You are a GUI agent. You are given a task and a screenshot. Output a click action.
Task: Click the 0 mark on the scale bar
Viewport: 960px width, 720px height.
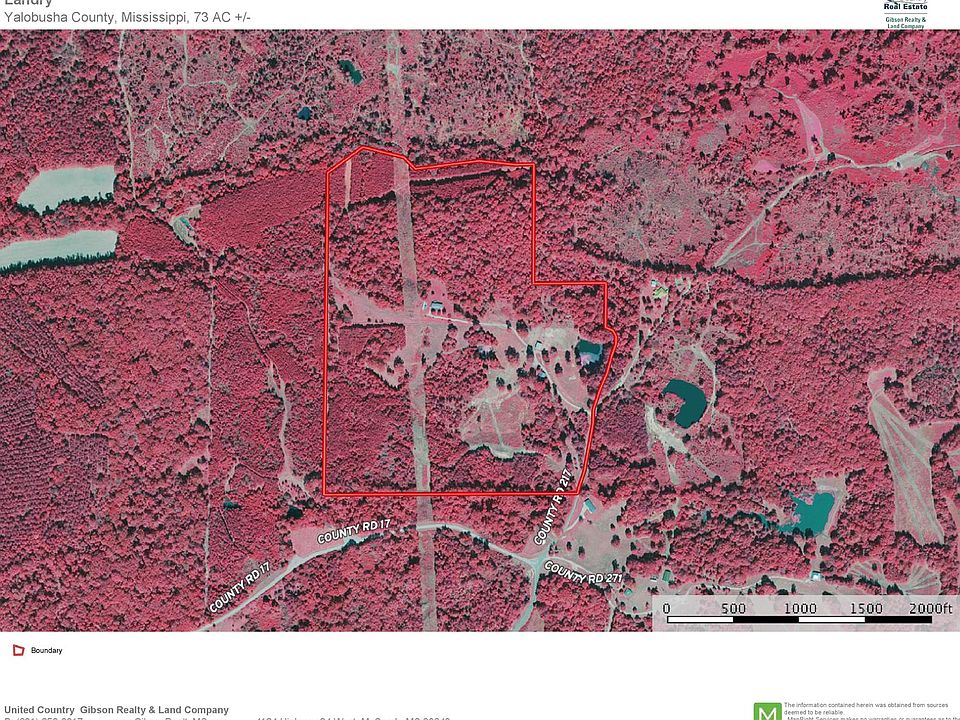[667, 608]
